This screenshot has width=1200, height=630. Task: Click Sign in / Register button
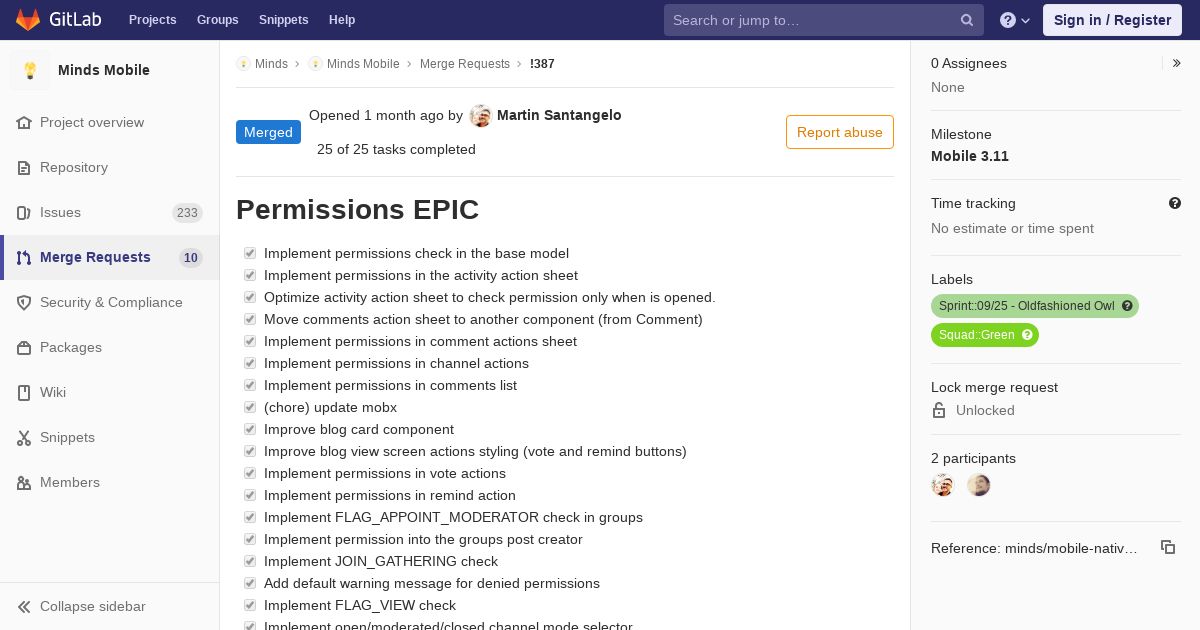[1112, 20]
